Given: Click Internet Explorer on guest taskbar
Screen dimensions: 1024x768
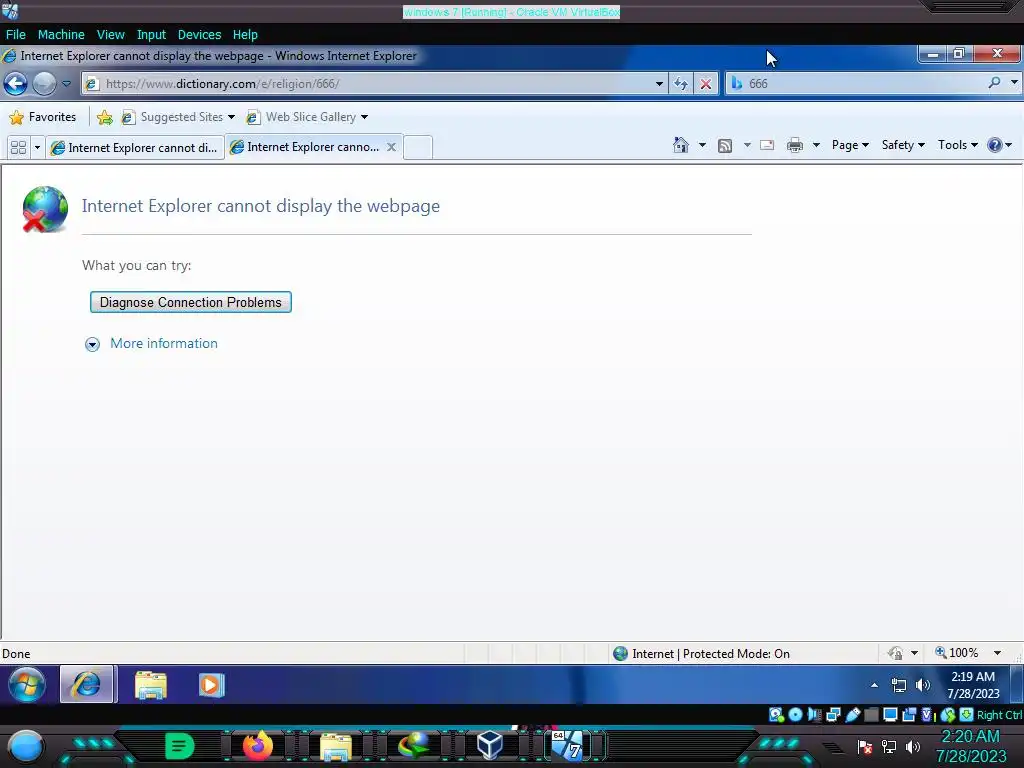Looking at the screenshot, I should [x=88, y=685].
